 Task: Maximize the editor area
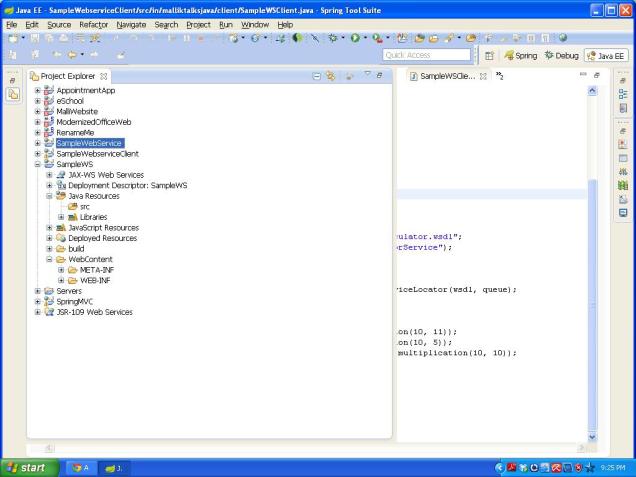click(597, 75)
